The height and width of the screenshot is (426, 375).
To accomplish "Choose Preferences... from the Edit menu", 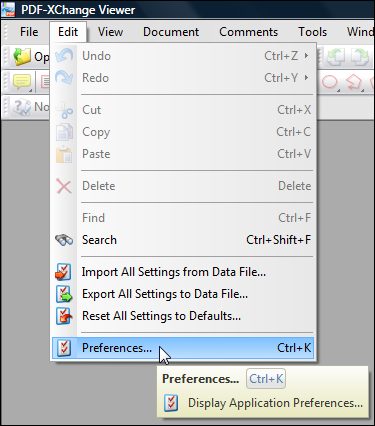I will (183, 348).
